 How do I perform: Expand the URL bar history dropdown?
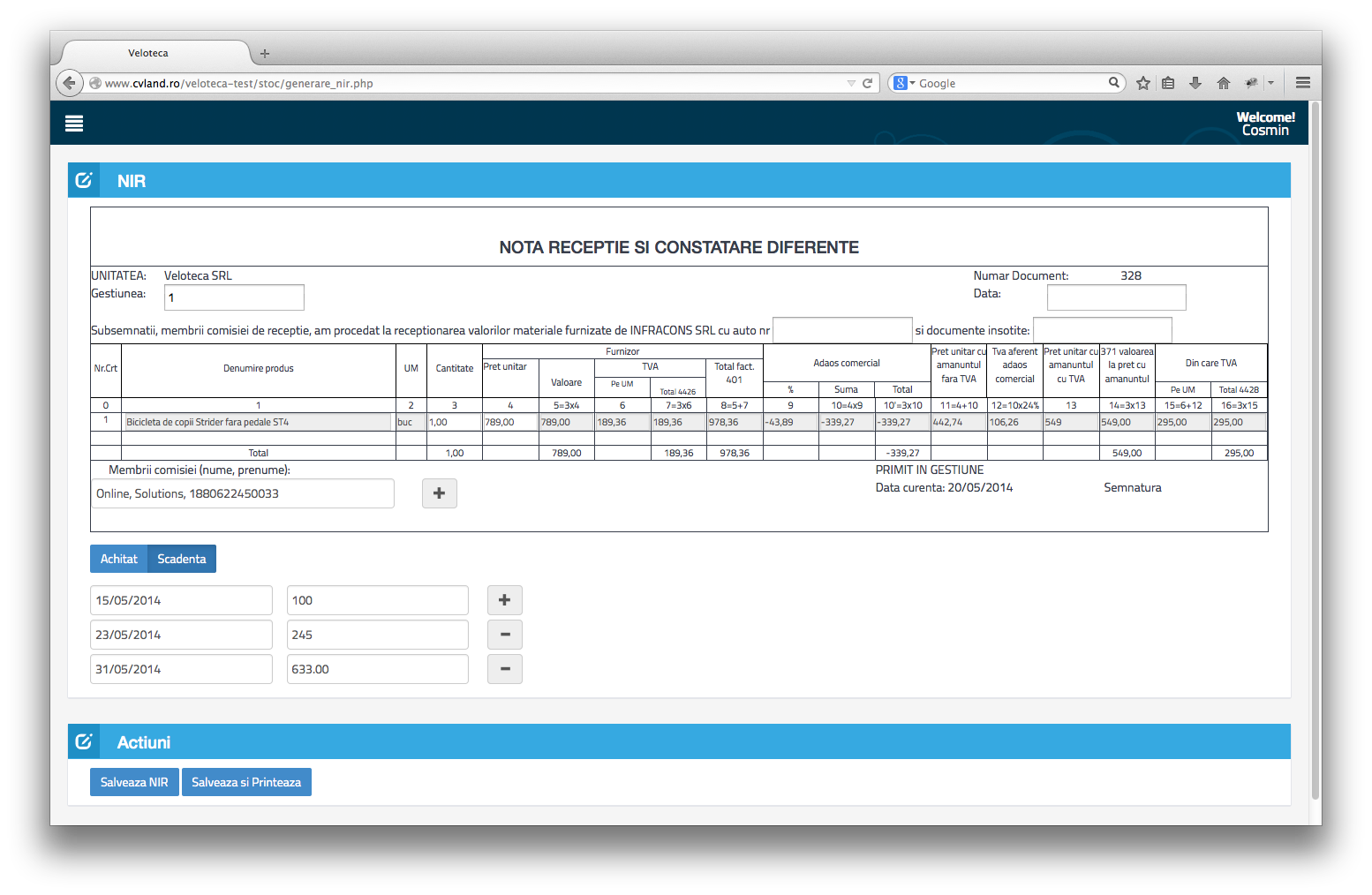[x=851, y=83]
